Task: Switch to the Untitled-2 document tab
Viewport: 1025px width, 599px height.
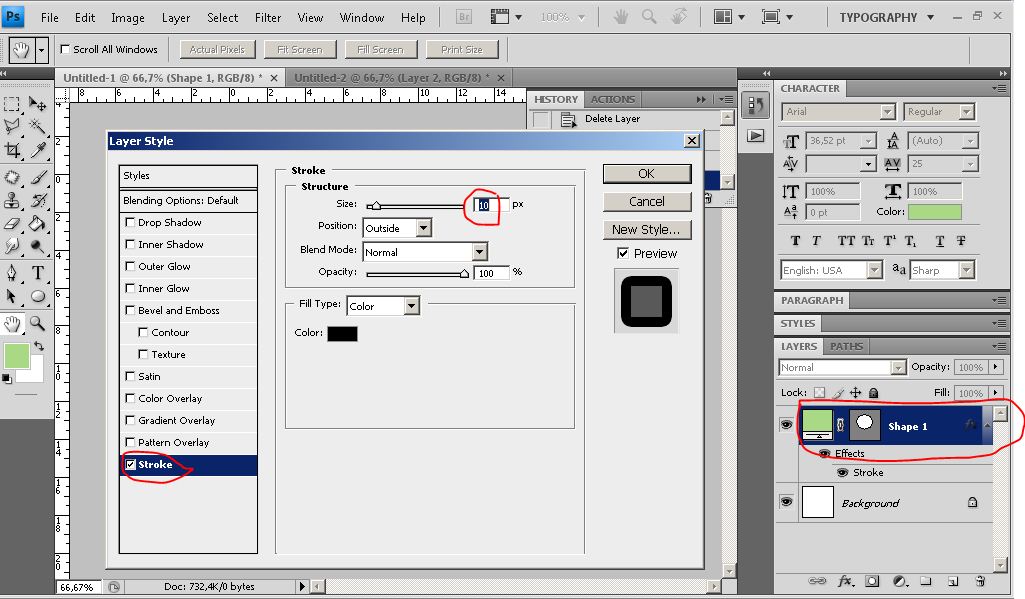Action: [391, 78]
